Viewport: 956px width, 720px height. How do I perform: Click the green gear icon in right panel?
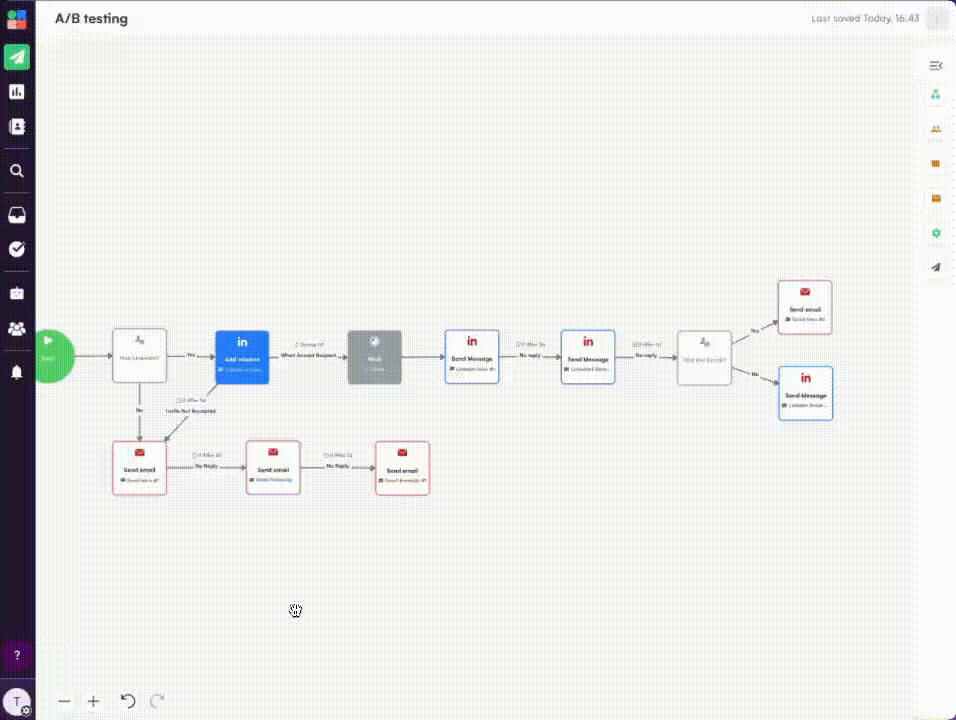(936, 233)
